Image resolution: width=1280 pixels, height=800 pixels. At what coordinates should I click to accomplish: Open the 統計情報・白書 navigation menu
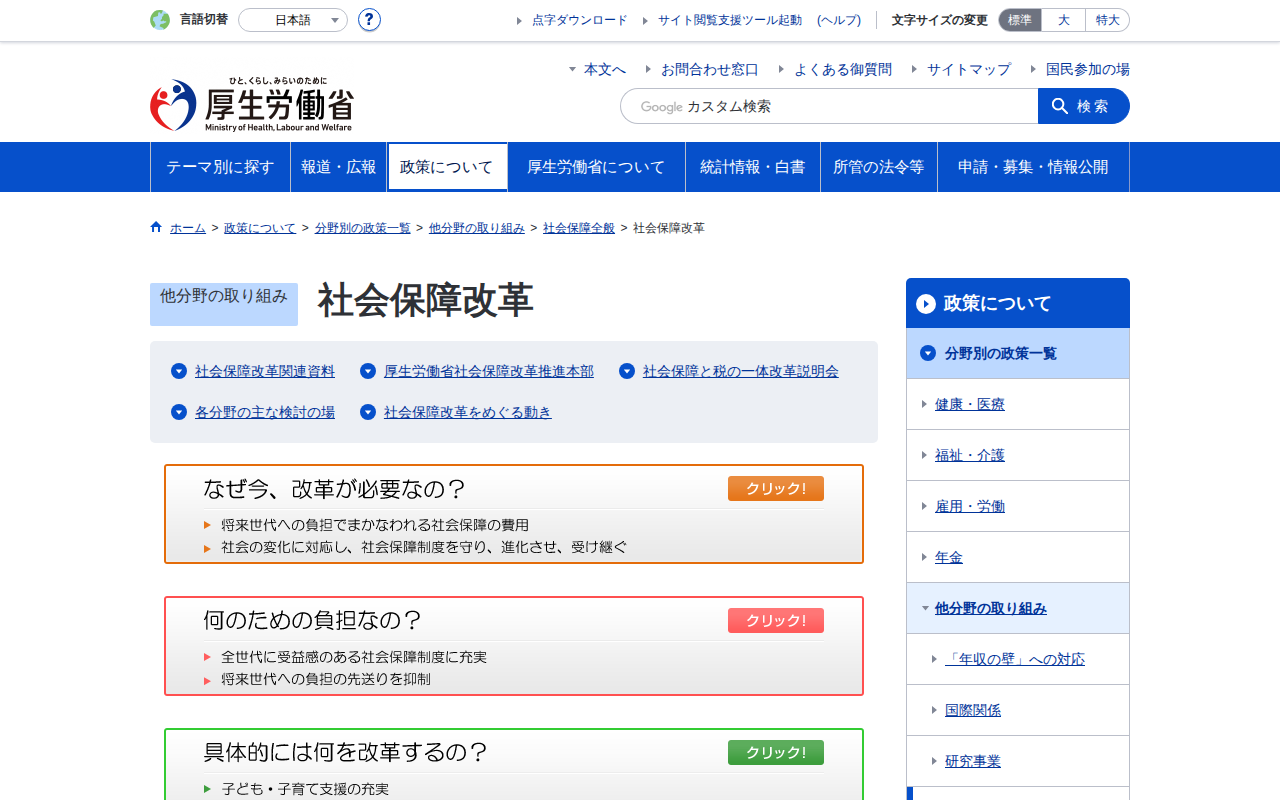752,167
